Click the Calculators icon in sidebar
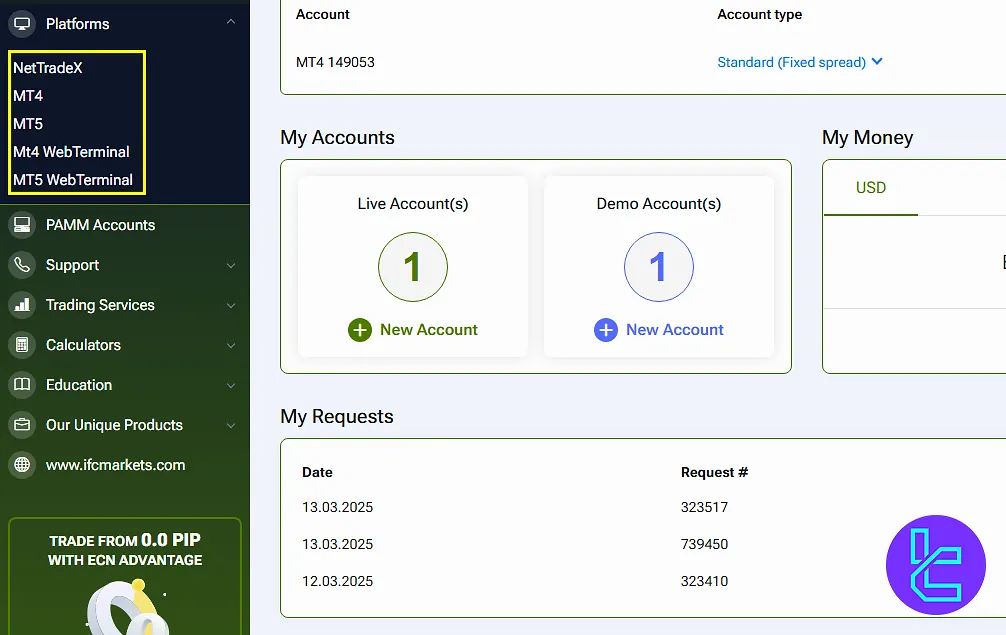Screen dimensions: 1006x635 (21, 345)
